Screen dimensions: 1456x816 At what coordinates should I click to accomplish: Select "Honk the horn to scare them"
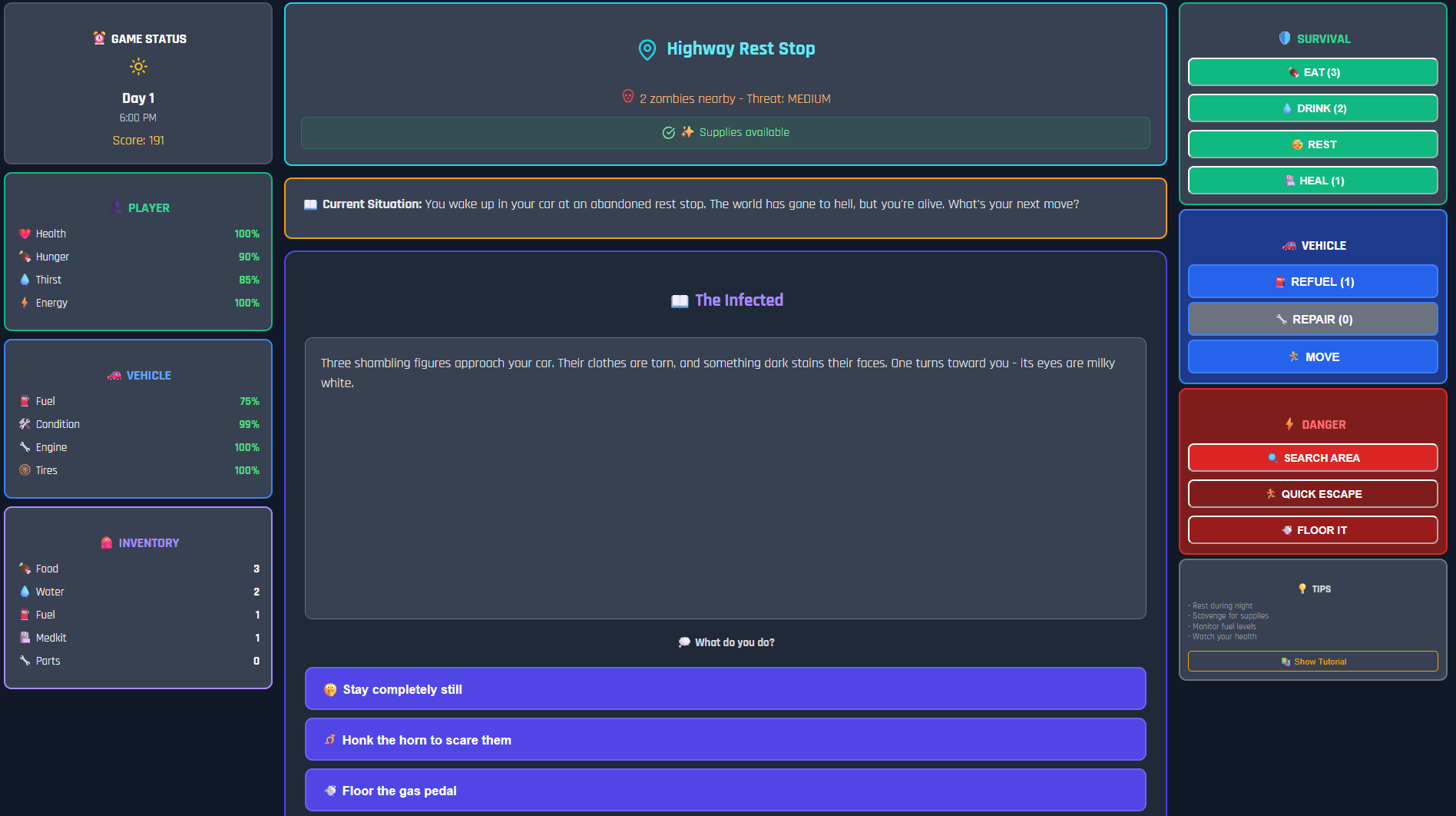click(x=725, y=740)
